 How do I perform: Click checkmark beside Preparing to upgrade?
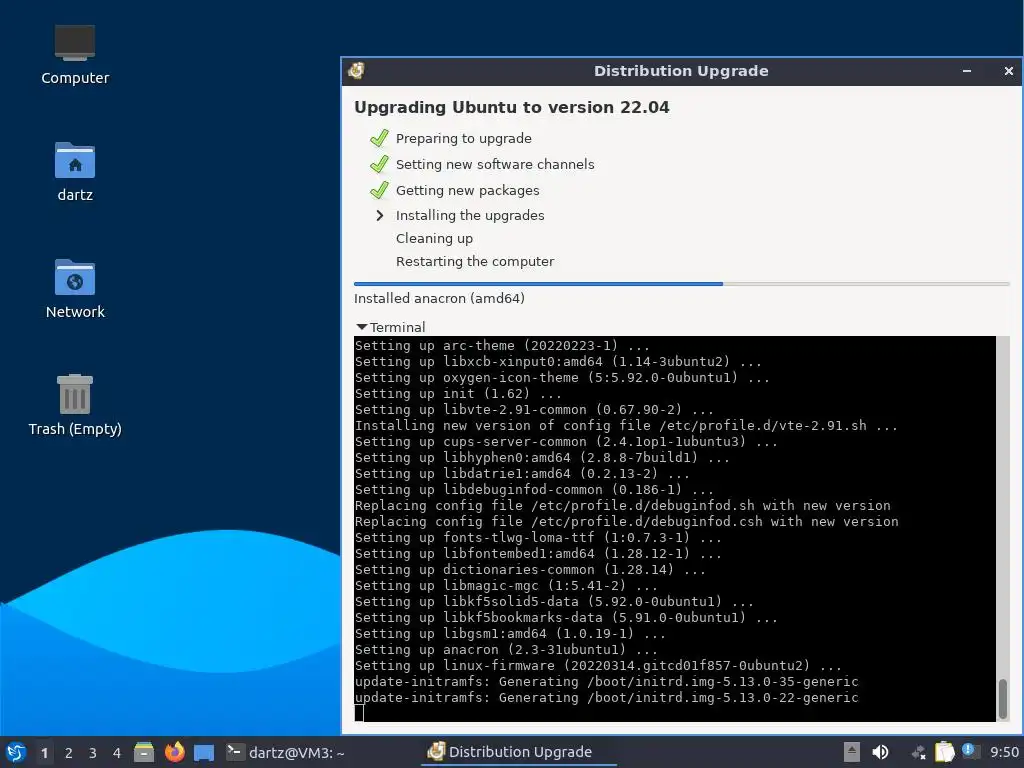(x=379, y=138)
